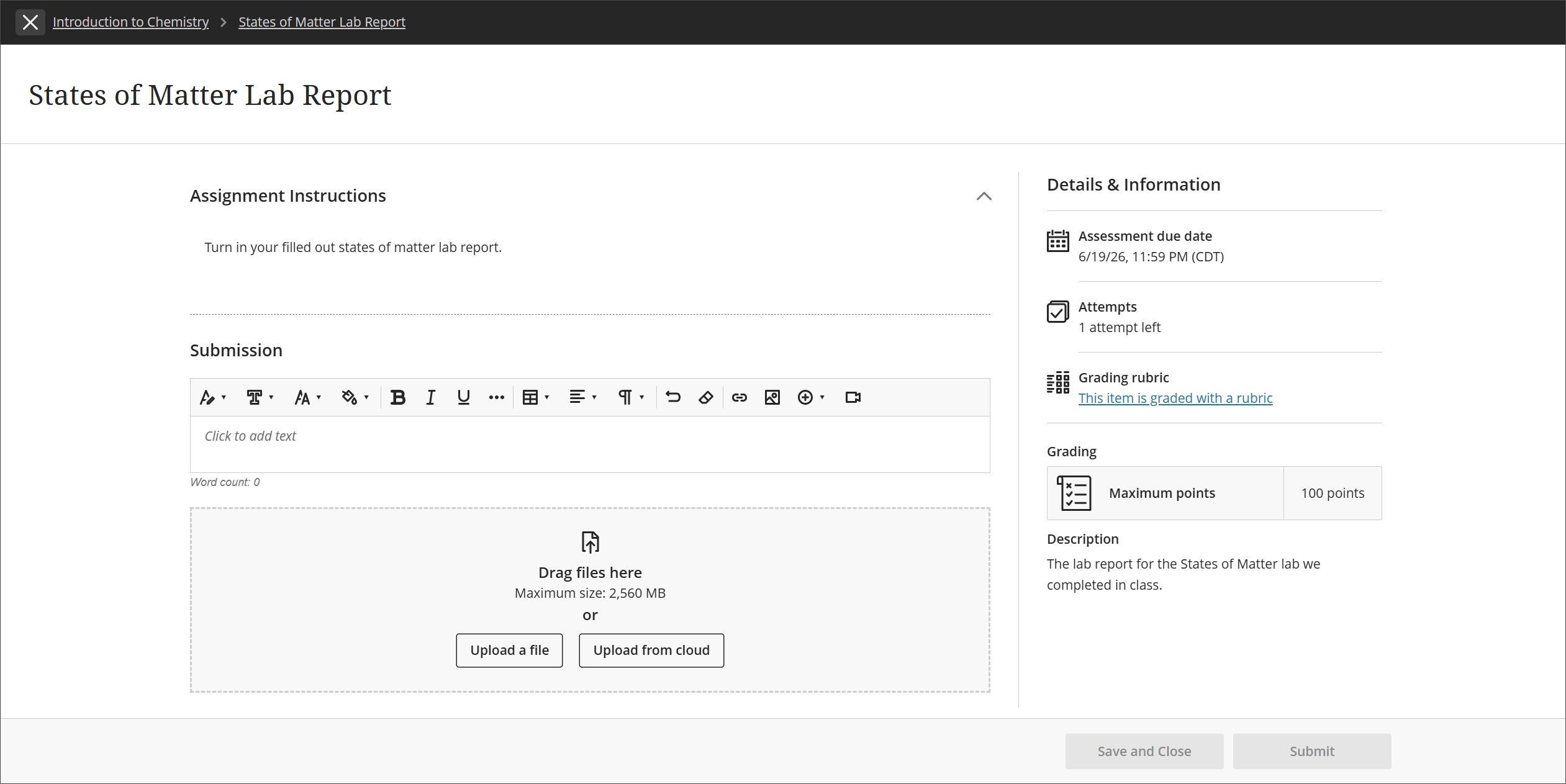Image resolution: width=1566 pixels, height=784 pixels.
Task: Click the 'Drag files here' label
Action: pyautogui.click(x=590, y=572)
